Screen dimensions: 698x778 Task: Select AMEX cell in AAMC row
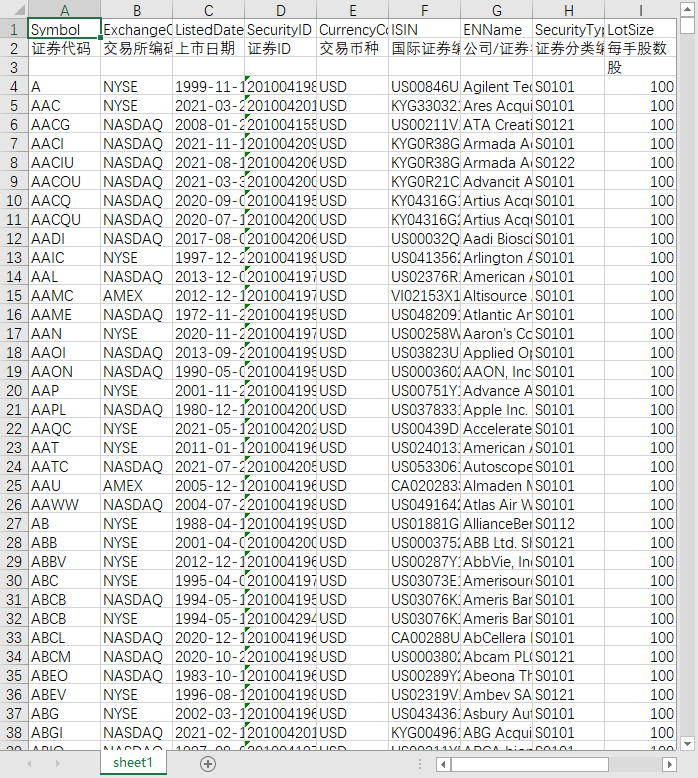coord(136,295)
